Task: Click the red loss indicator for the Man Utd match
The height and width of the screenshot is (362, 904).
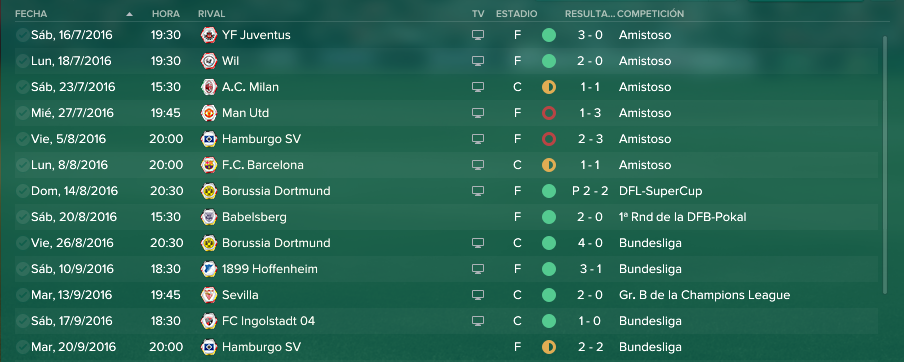Action: 549,113
